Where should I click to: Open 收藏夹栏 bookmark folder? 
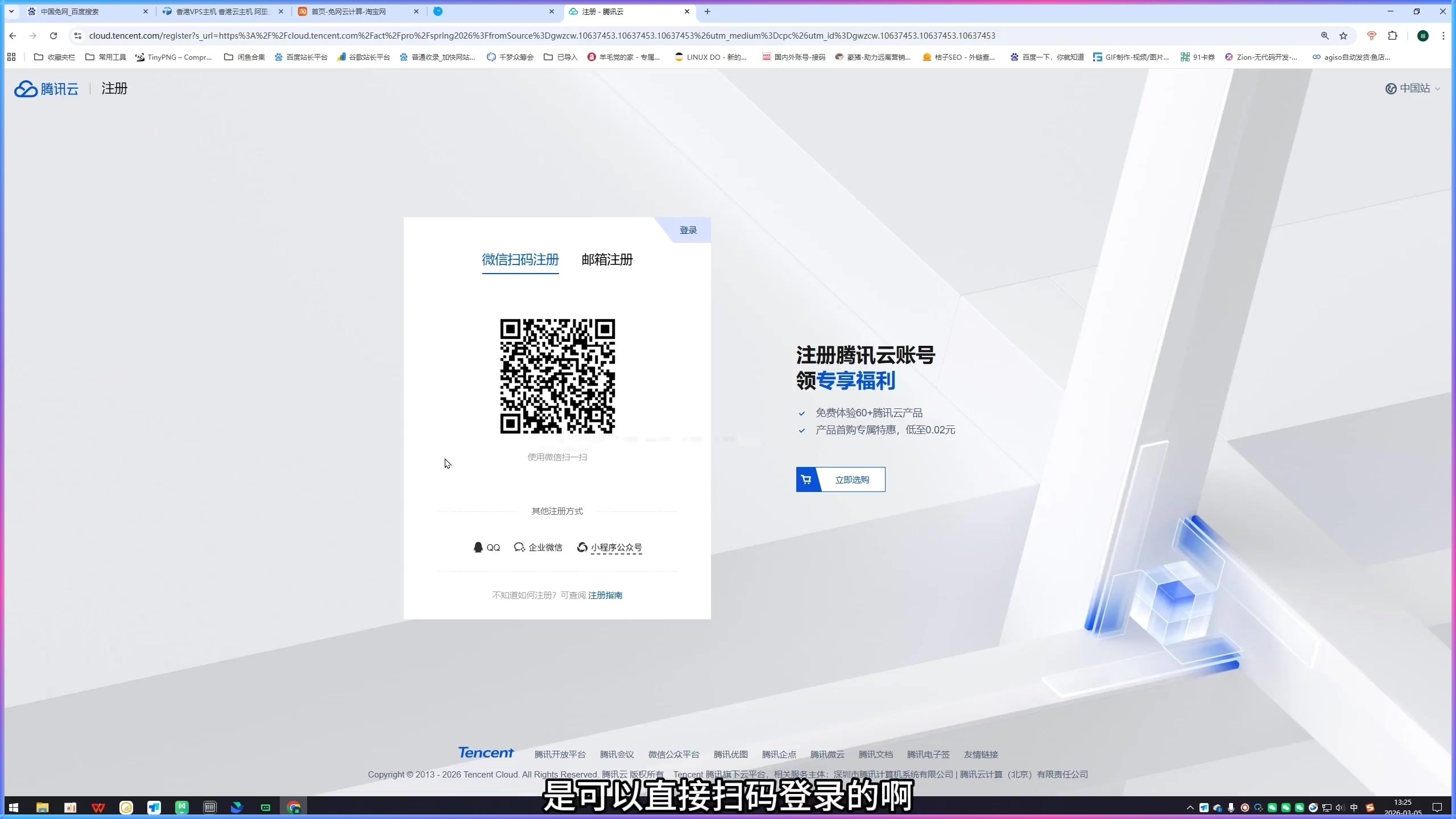(x=55, y=57)
